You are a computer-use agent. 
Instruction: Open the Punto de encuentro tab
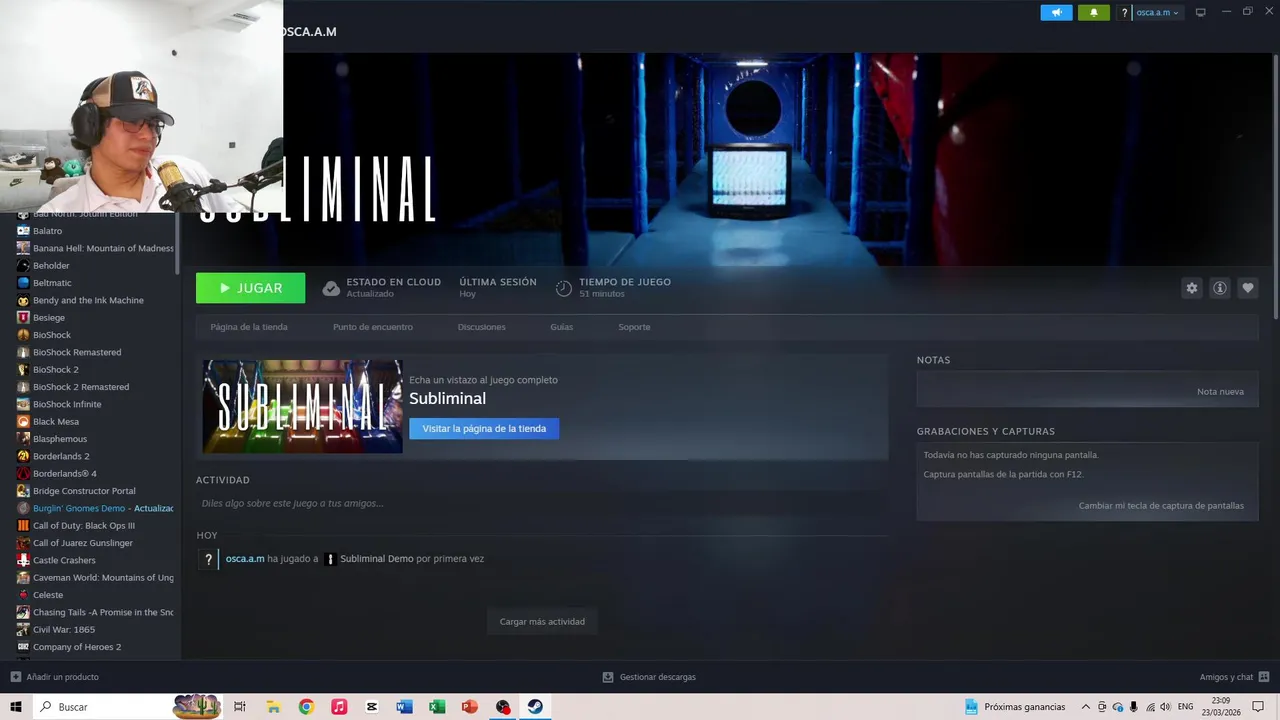click(373, 327)
